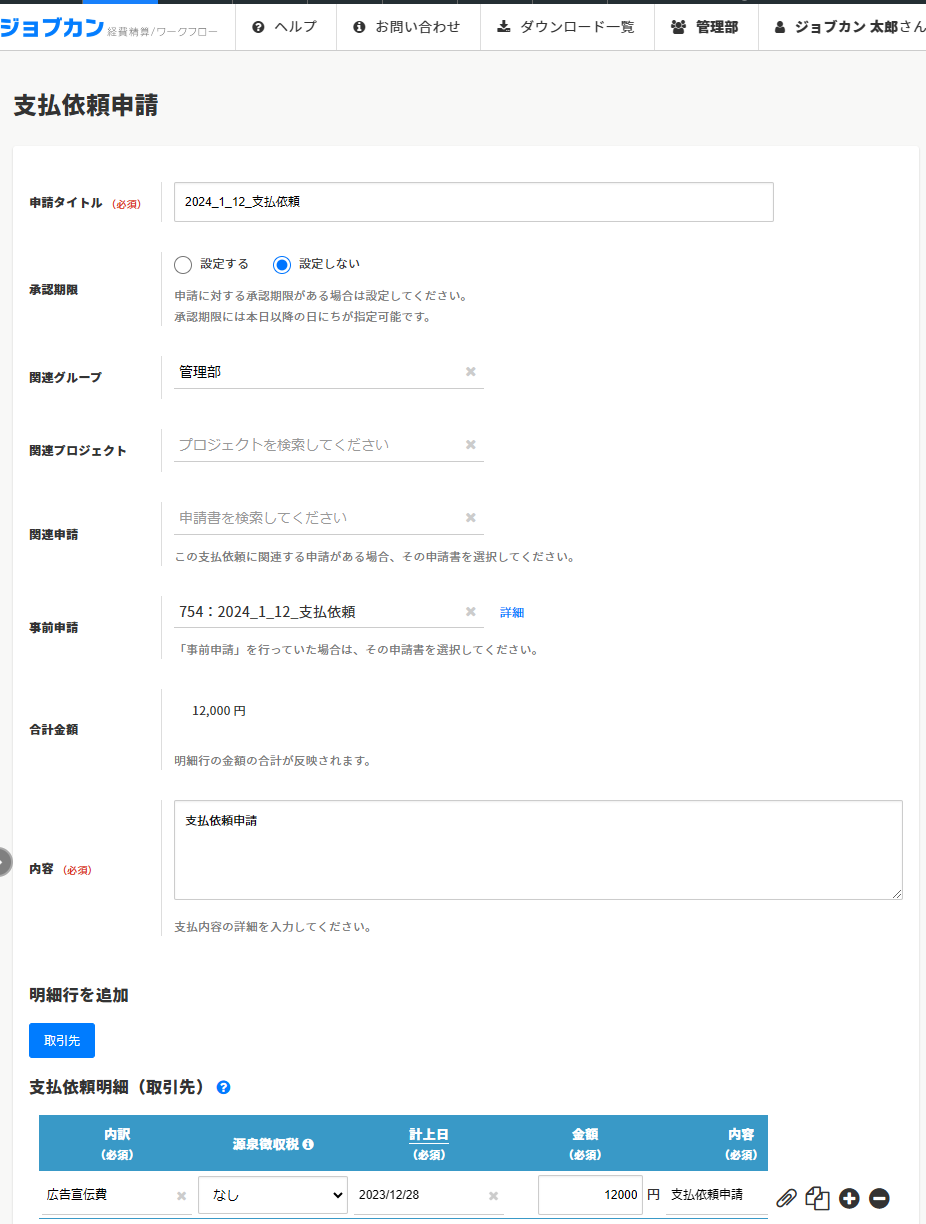Click the 金額 amount field showing 12000
Viewport: 926px width, 1224px height.
[590, 1195]
